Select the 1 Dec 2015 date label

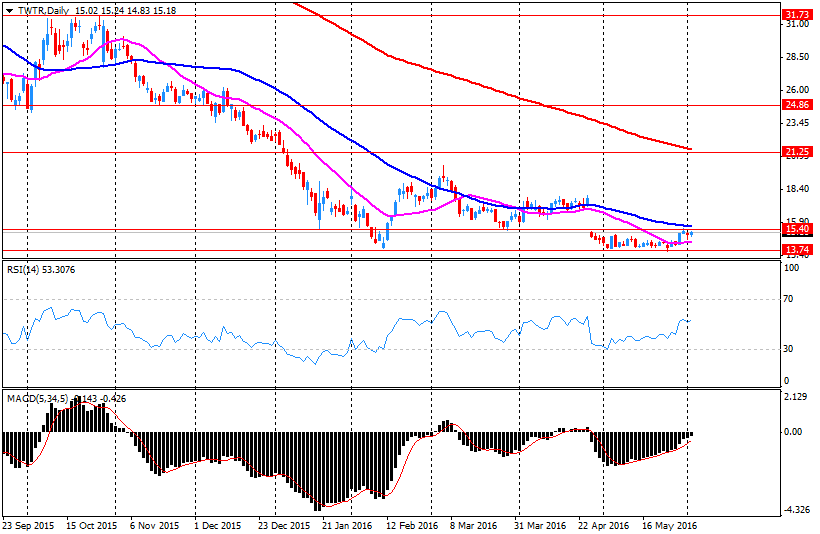[x=217, y=524]
